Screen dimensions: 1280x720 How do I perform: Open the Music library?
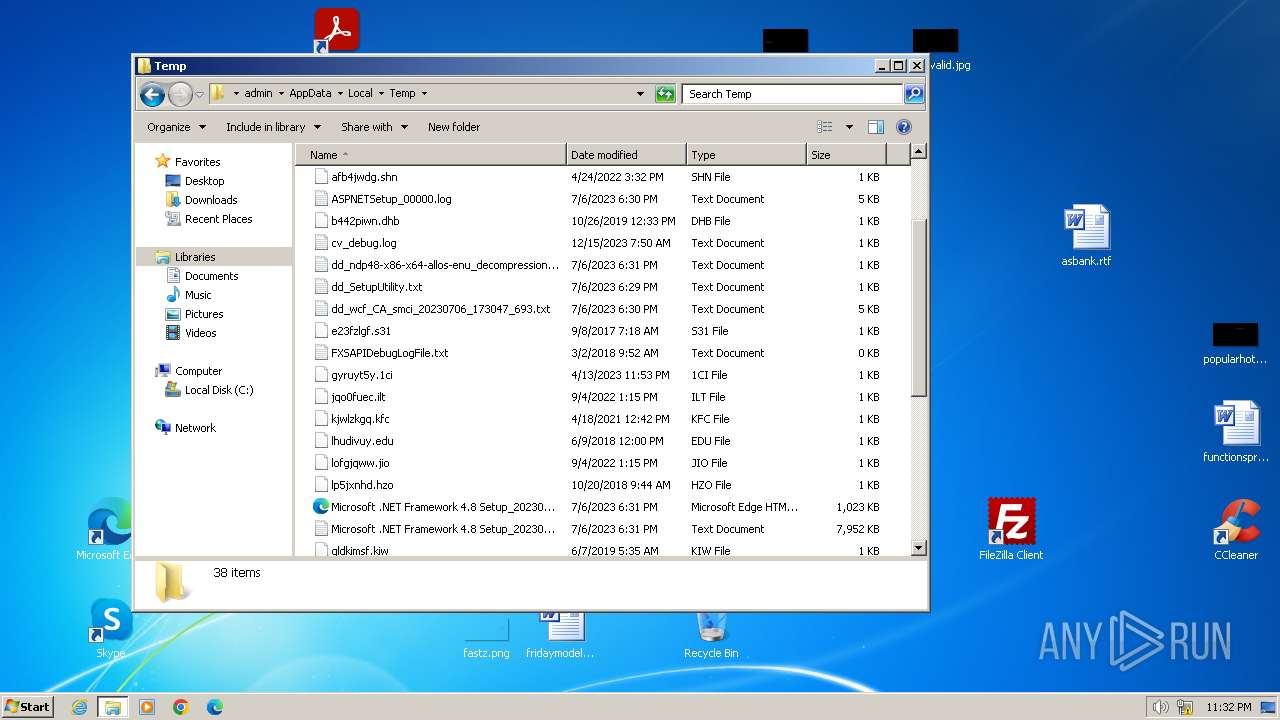pyautogui.click(x=198, y=295)
